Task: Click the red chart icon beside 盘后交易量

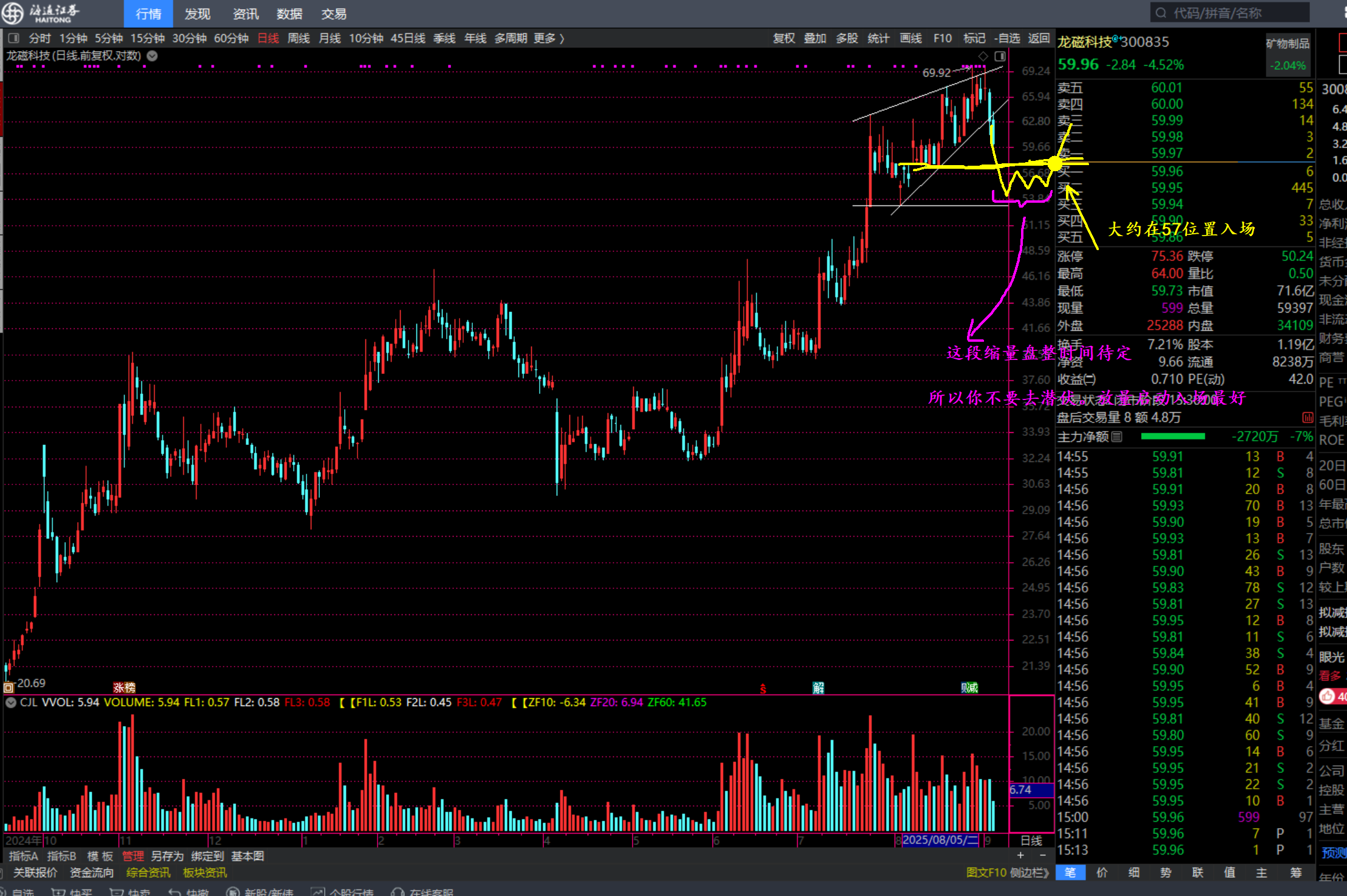Action: pos(1308,418)
